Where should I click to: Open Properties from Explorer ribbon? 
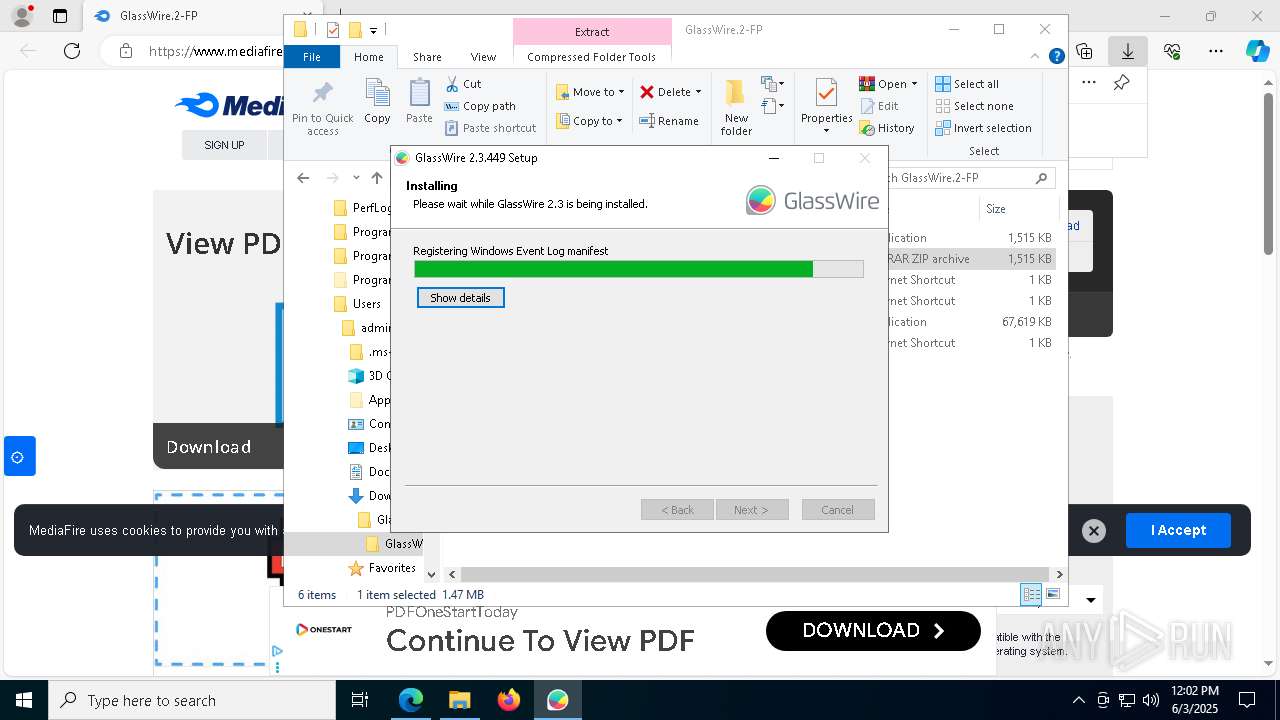click(x=826, y=101)
